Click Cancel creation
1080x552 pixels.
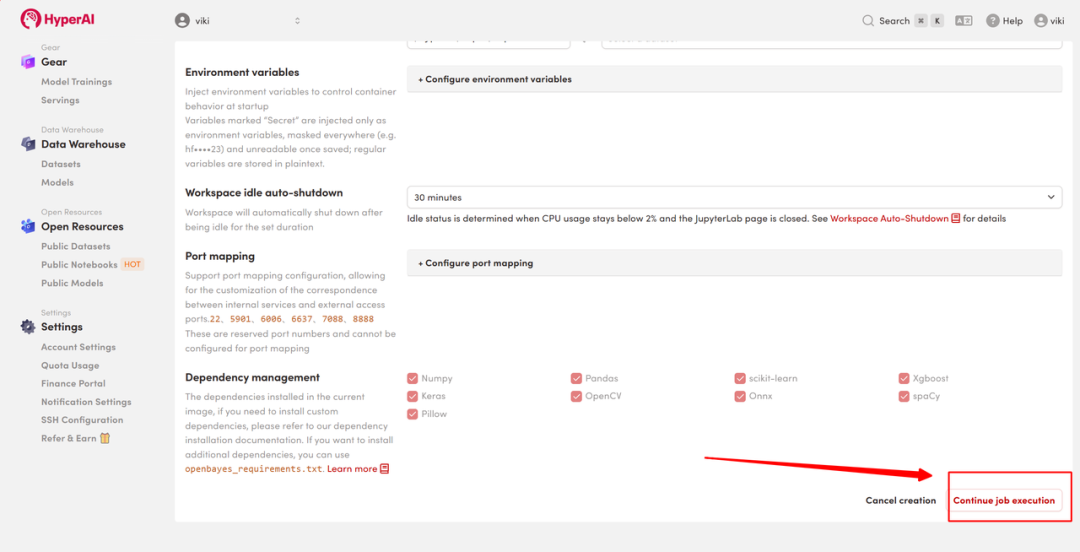point(901,500)
